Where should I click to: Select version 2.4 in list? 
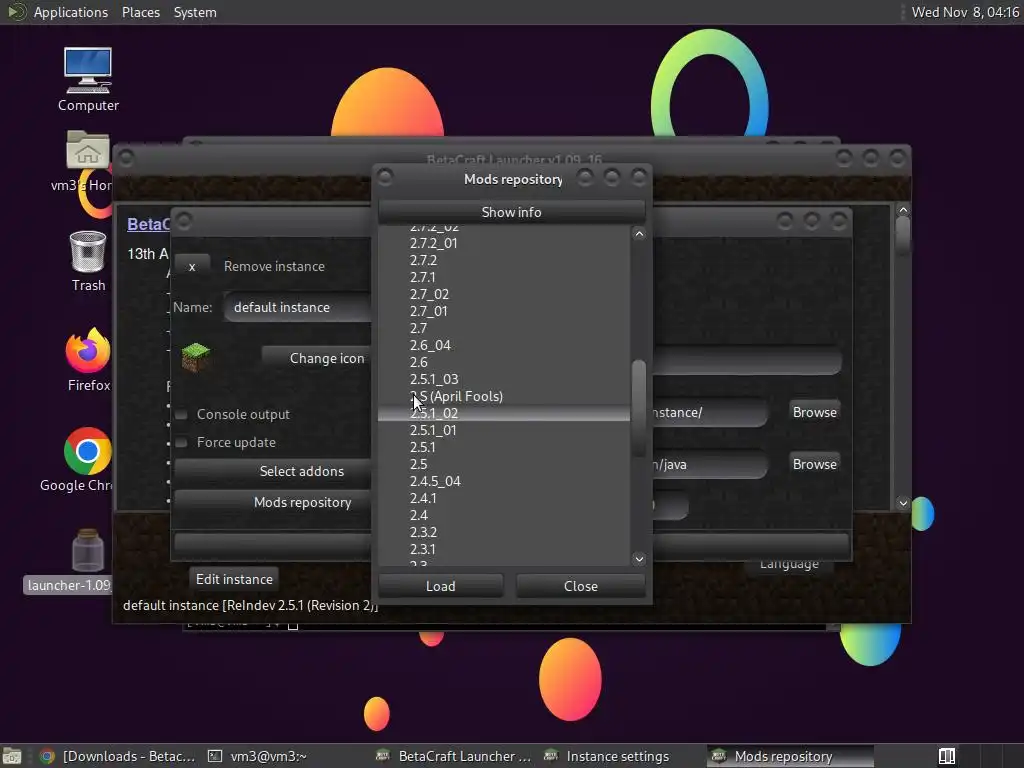(504, 515)
